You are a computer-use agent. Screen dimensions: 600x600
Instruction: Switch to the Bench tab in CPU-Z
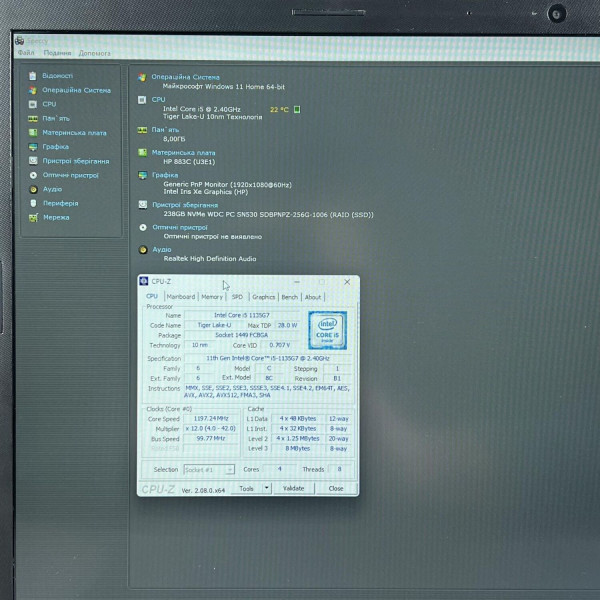coord(290,297)
